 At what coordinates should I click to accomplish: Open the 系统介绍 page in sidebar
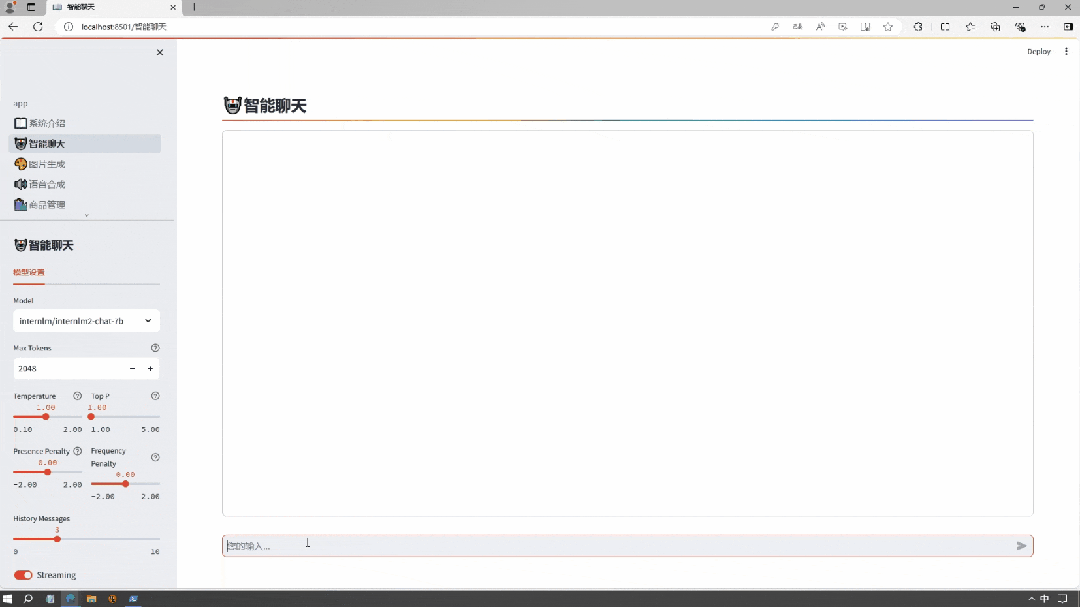tap(84, 123)
